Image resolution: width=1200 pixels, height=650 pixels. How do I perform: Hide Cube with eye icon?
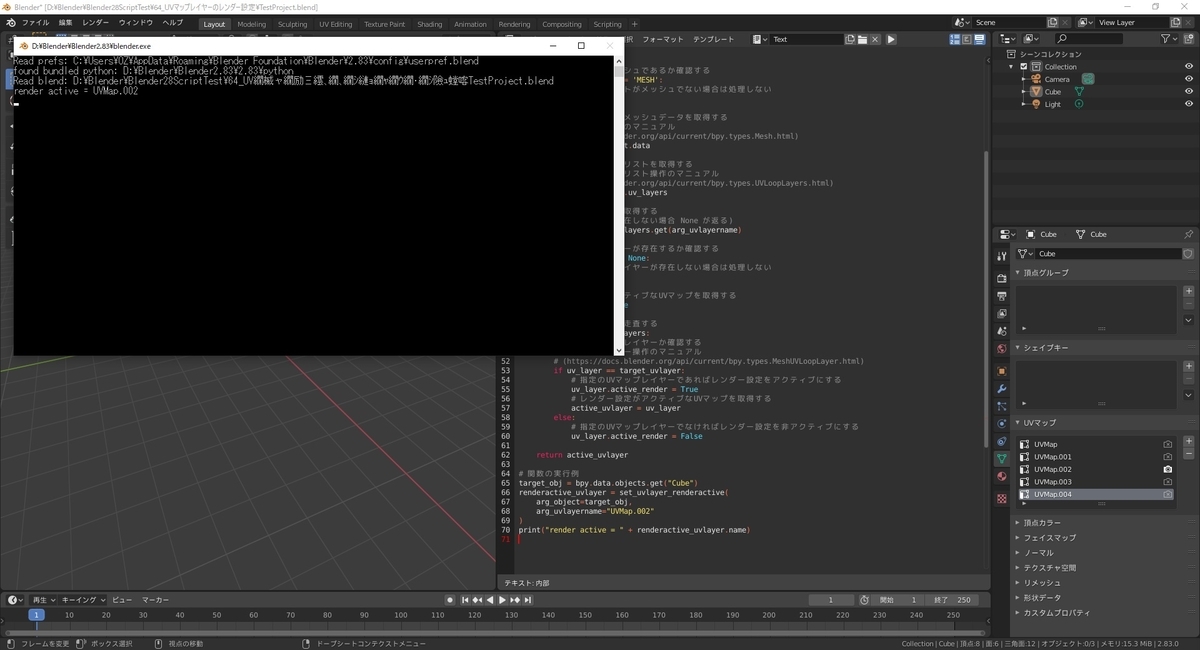1188,91
